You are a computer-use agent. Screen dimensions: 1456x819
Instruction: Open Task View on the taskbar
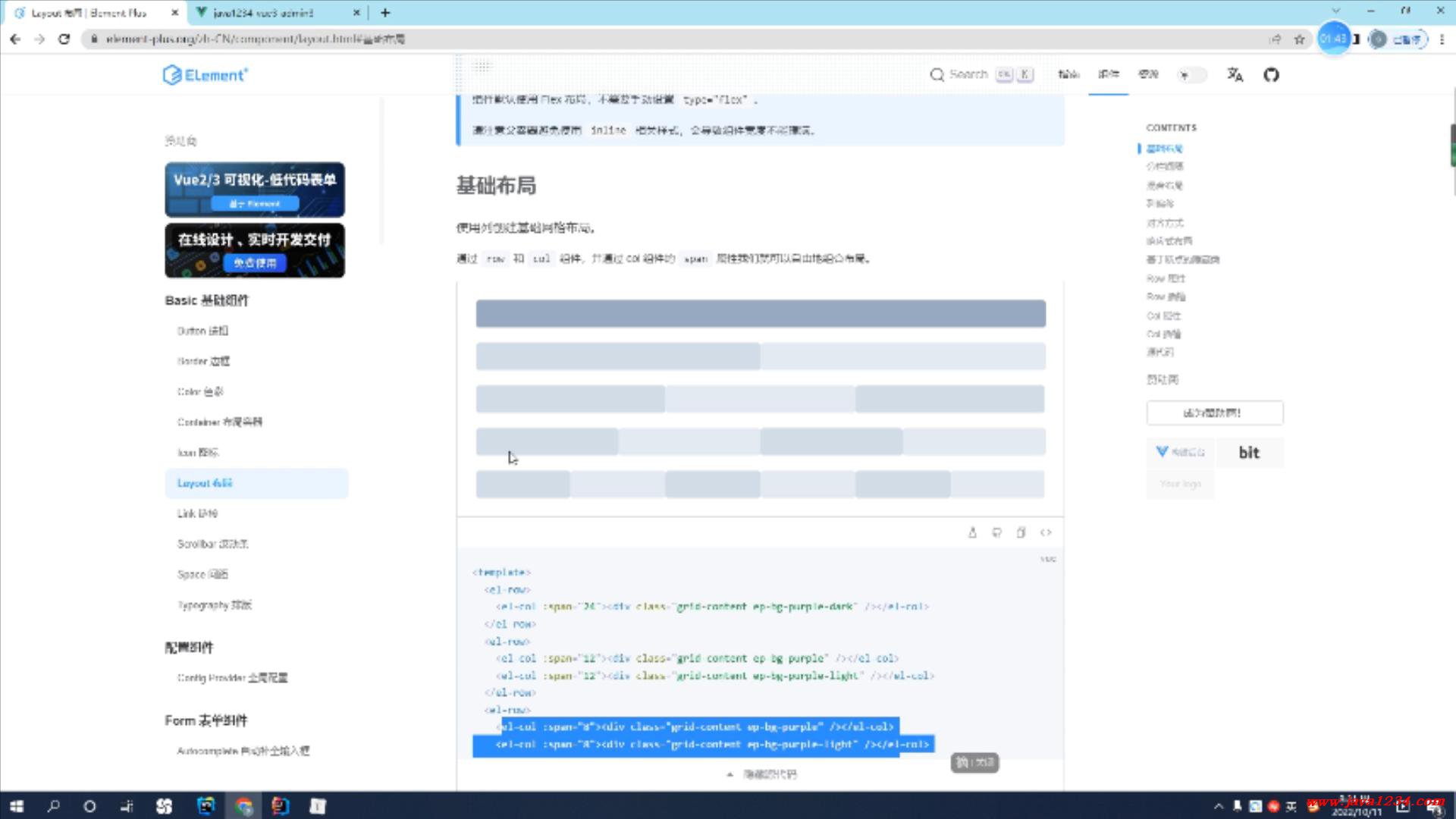(x=127, y=806)
